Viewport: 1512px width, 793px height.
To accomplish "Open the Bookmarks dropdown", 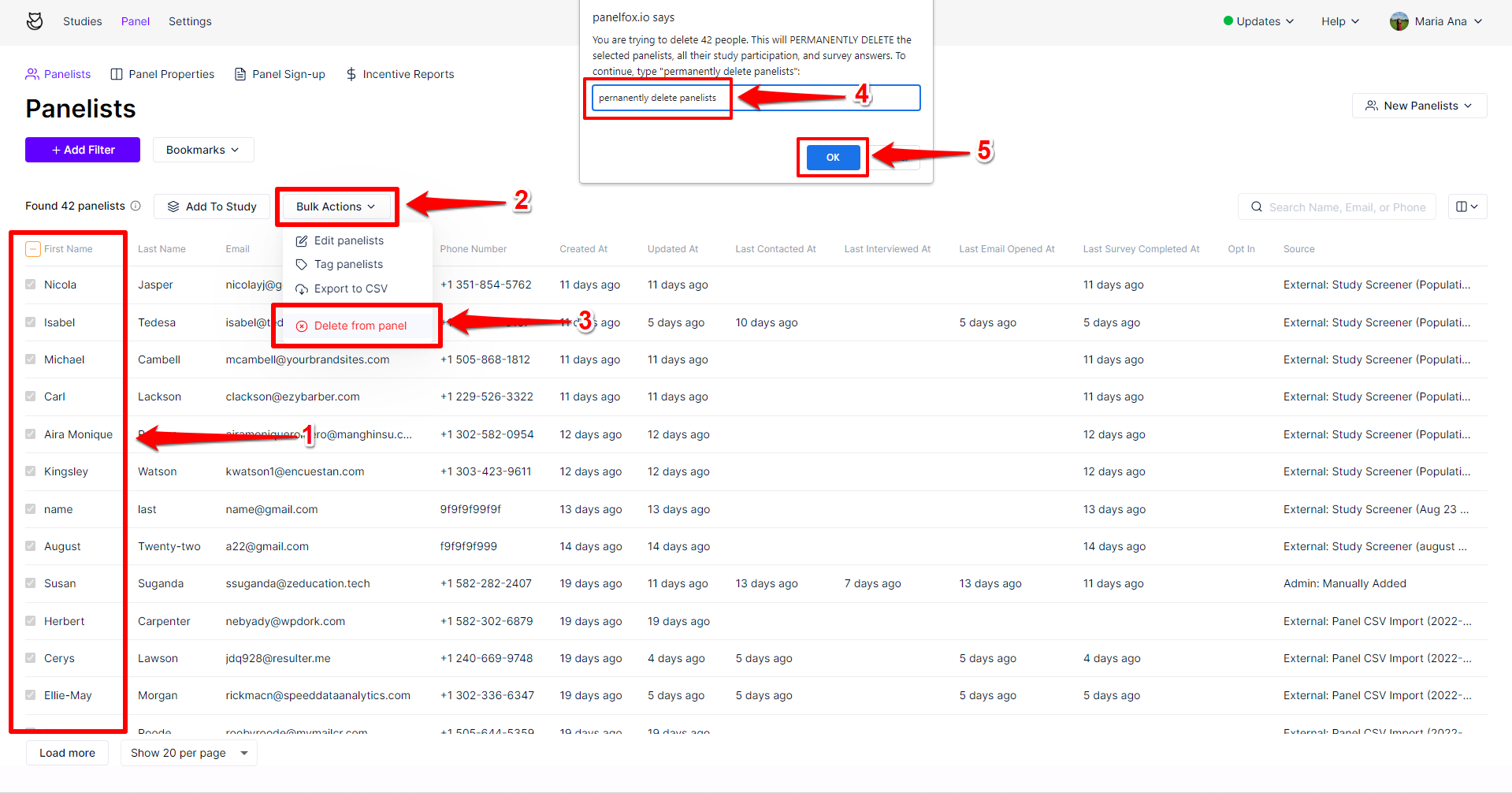I will (203, 150).
